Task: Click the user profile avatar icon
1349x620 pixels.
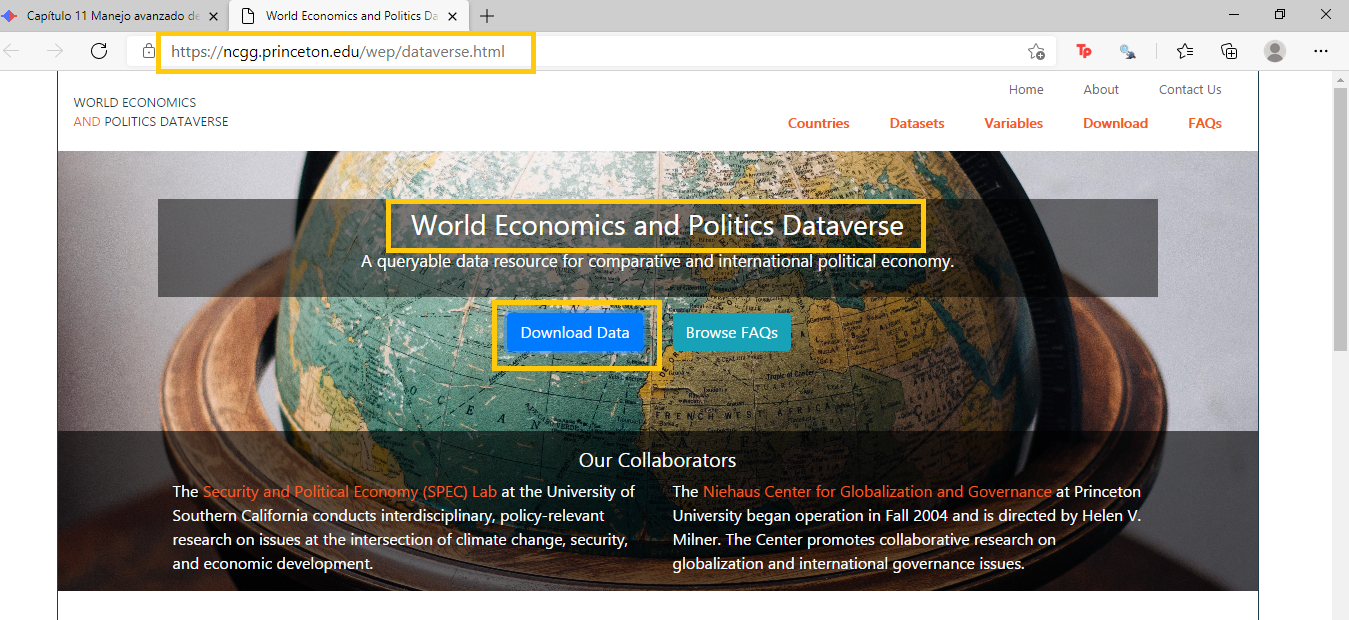Action: click(1274, 51)
